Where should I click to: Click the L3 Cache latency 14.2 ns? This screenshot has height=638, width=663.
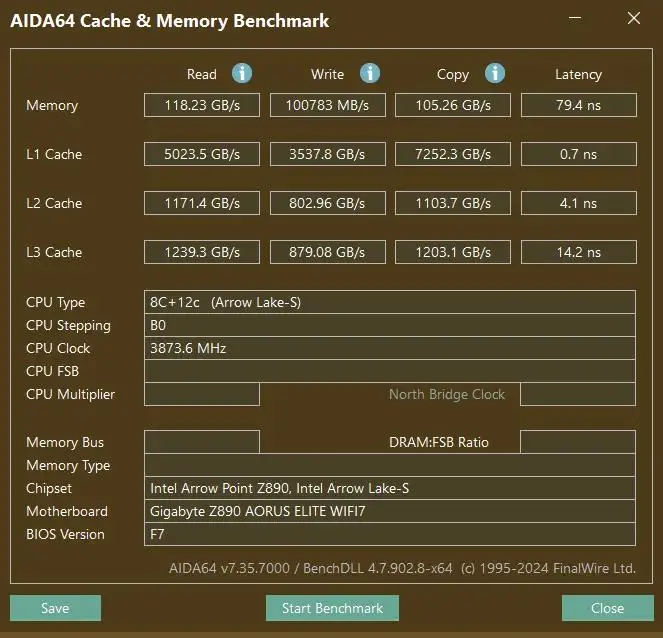(x=579, y=252)
